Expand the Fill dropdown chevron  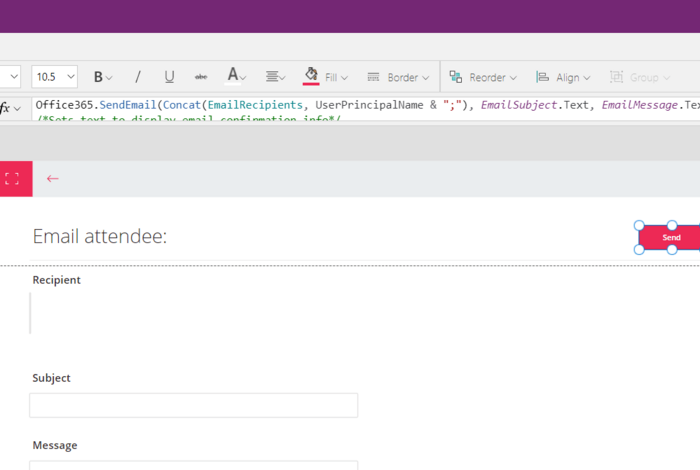click(344, 78)
